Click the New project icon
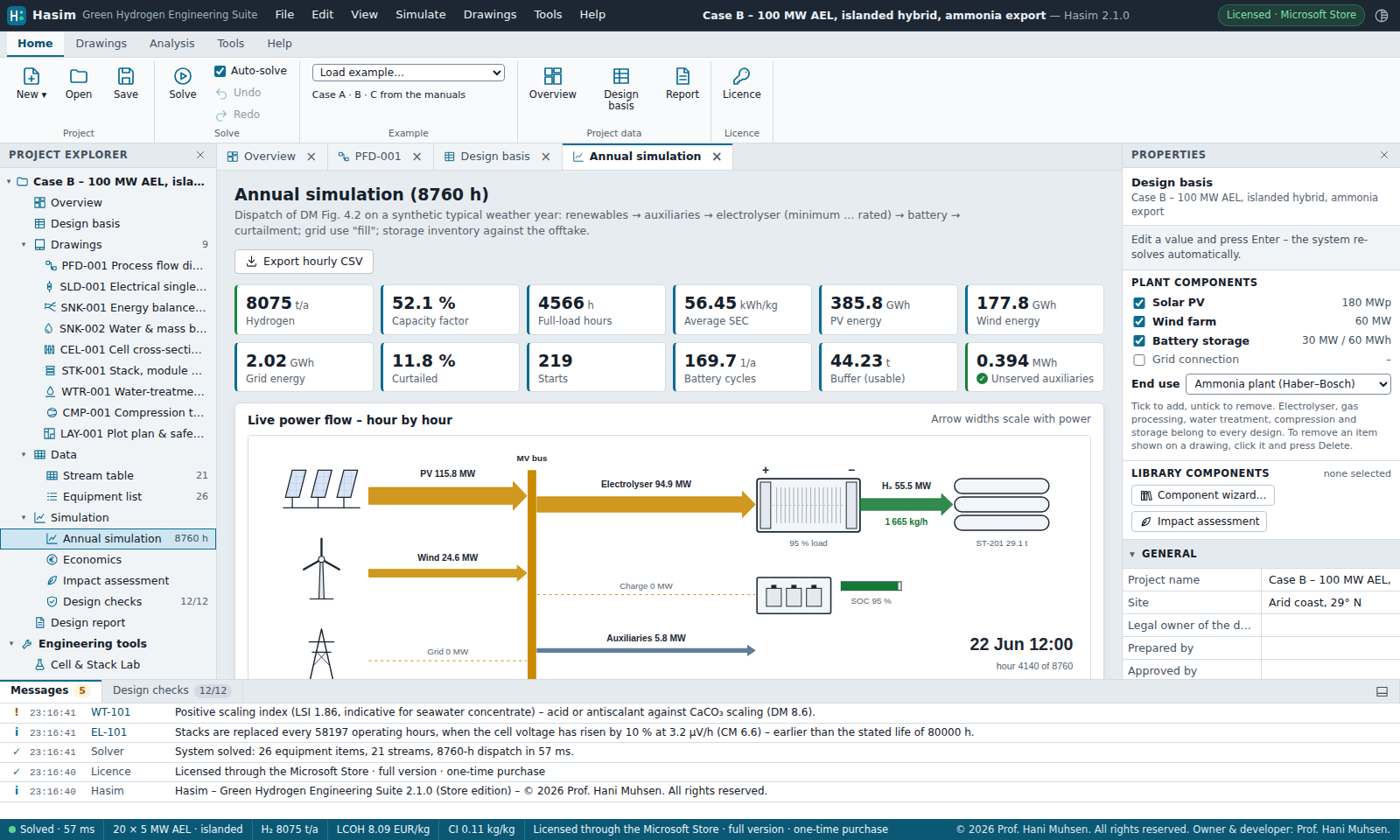Viewport: 1400px width, 840px height. click(x=31, y=77)
